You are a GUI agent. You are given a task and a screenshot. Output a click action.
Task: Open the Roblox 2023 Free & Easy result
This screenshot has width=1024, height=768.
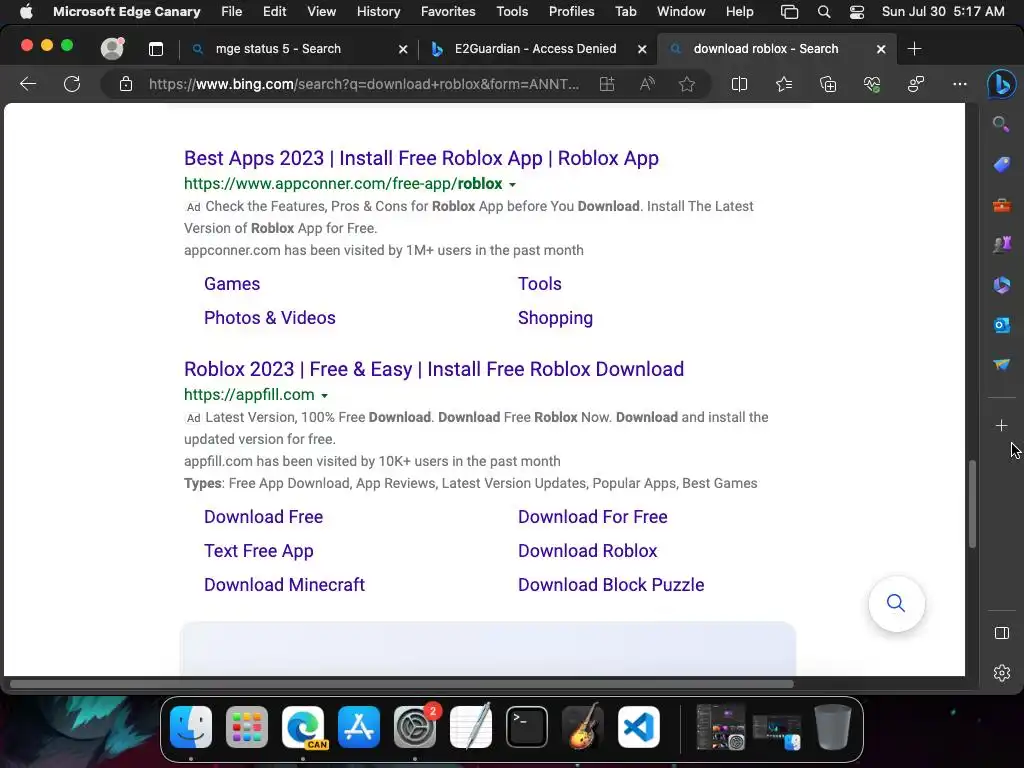click(x=434, y=369)
